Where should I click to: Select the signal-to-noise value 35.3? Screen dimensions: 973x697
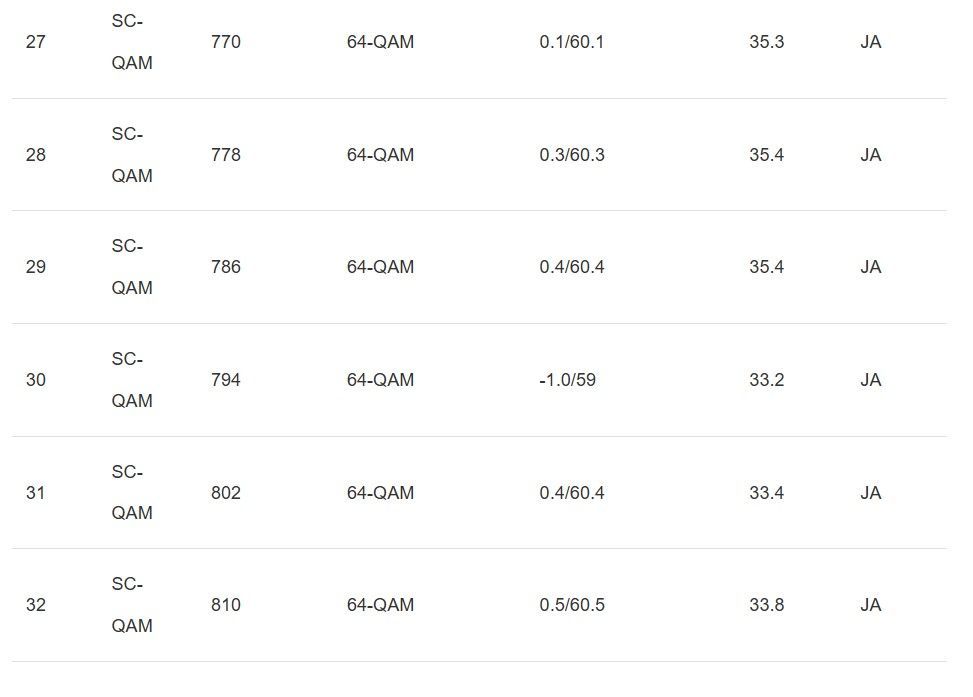[x=766, y=43]
